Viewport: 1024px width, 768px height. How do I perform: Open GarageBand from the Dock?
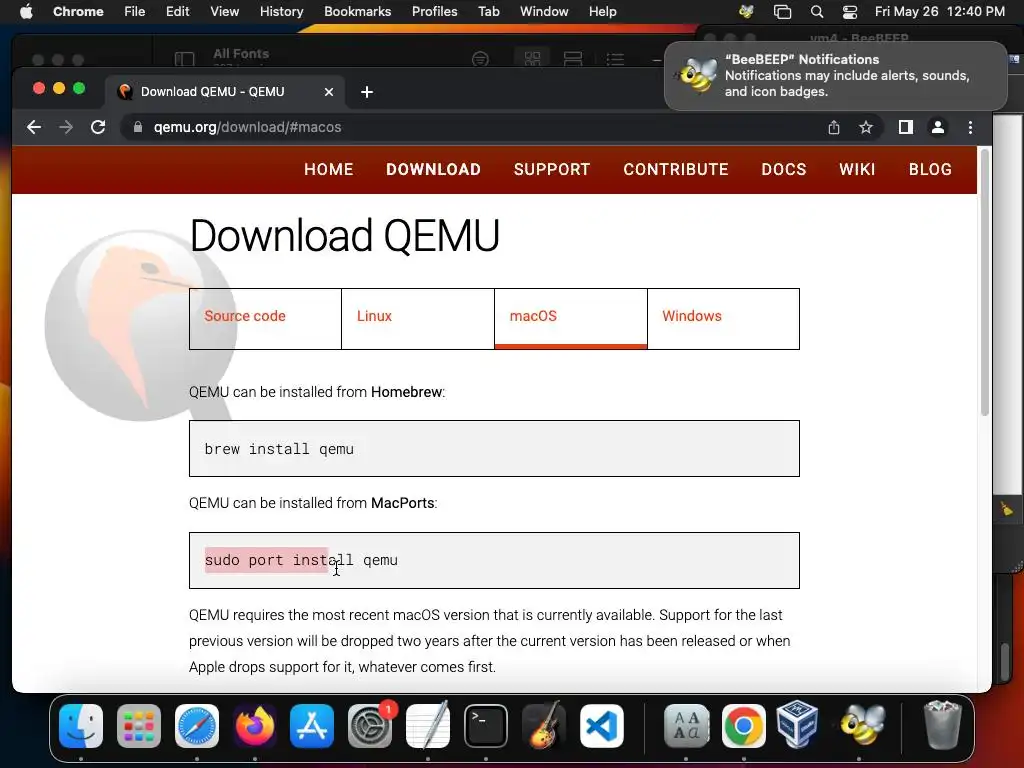point(543,726)
